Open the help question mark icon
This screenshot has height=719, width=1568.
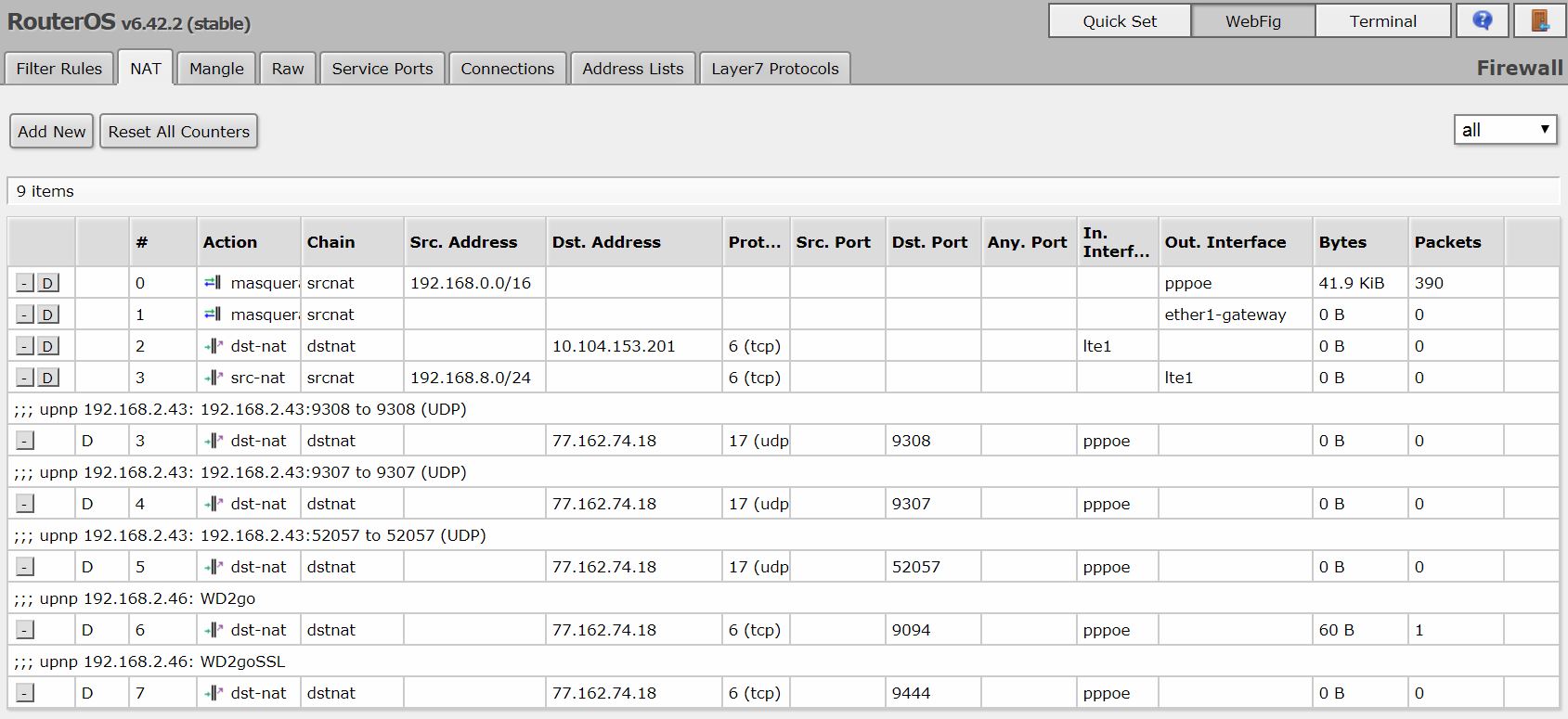[1482, 20]
